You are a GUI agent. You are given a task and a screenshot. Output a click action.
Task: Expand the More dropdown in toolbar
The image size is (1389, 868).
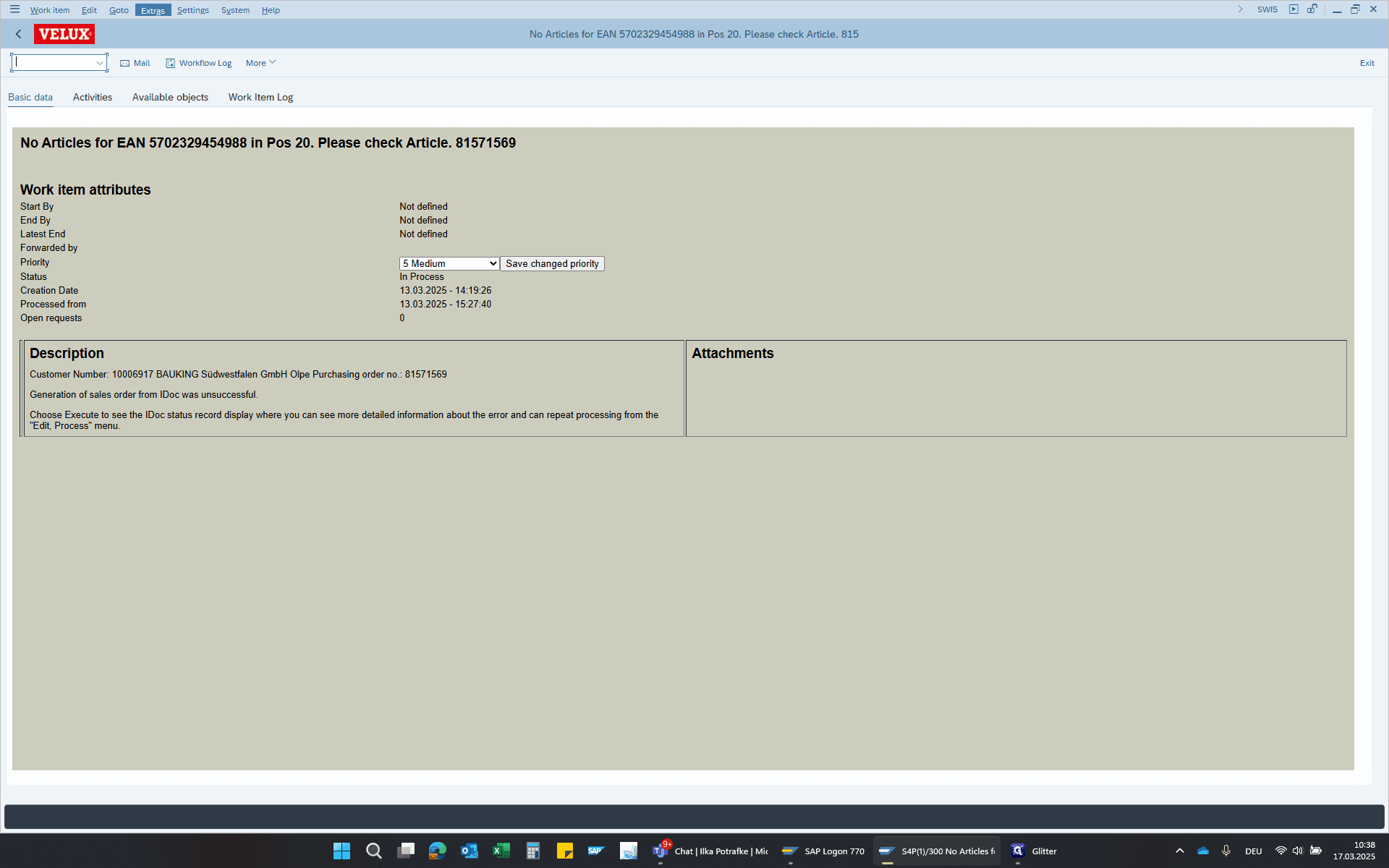[260, 63]
